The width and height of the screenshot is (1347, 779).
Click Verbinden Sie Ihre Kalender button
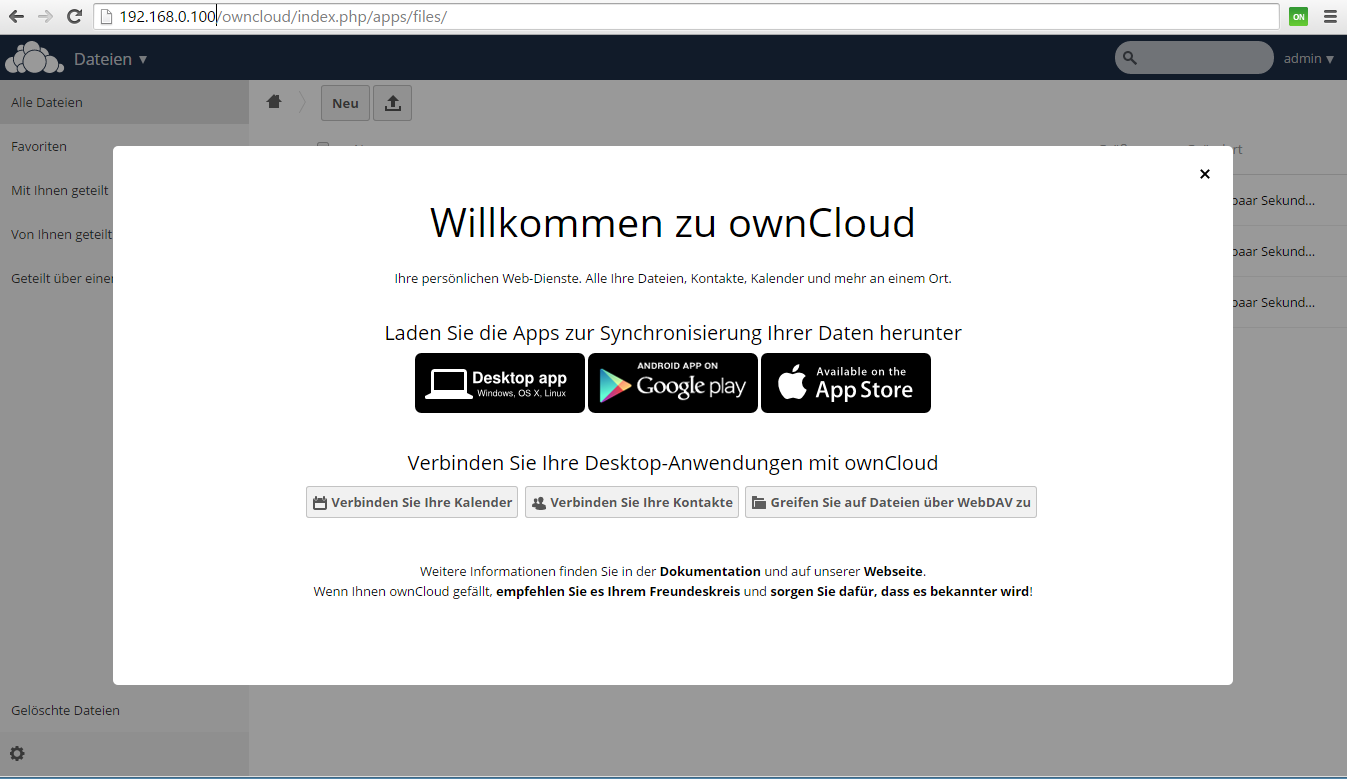click(412, 502)
